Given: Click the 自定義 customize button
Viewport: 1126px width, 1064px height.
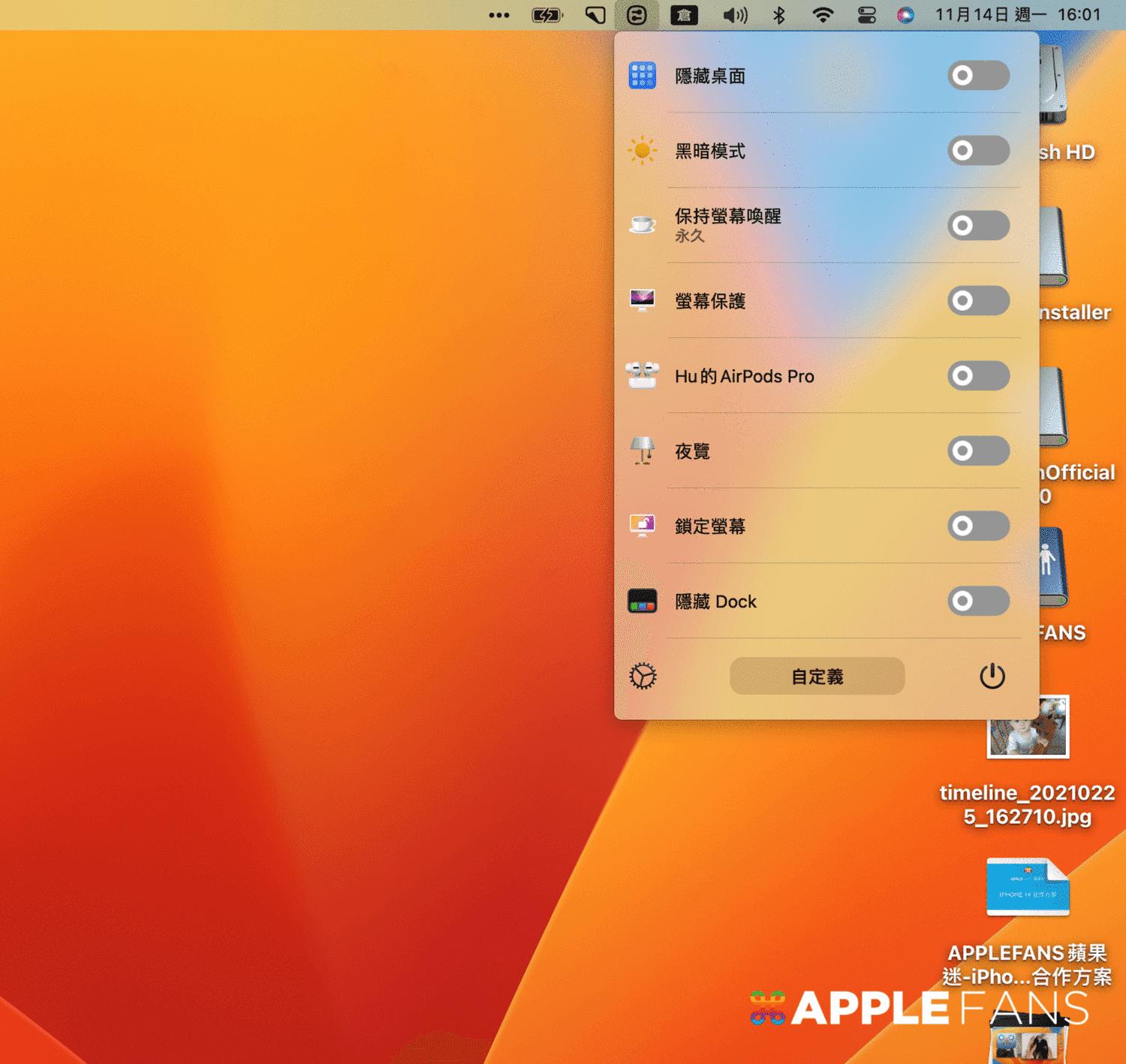Looking at the screenshot, I should pos(817,676).
